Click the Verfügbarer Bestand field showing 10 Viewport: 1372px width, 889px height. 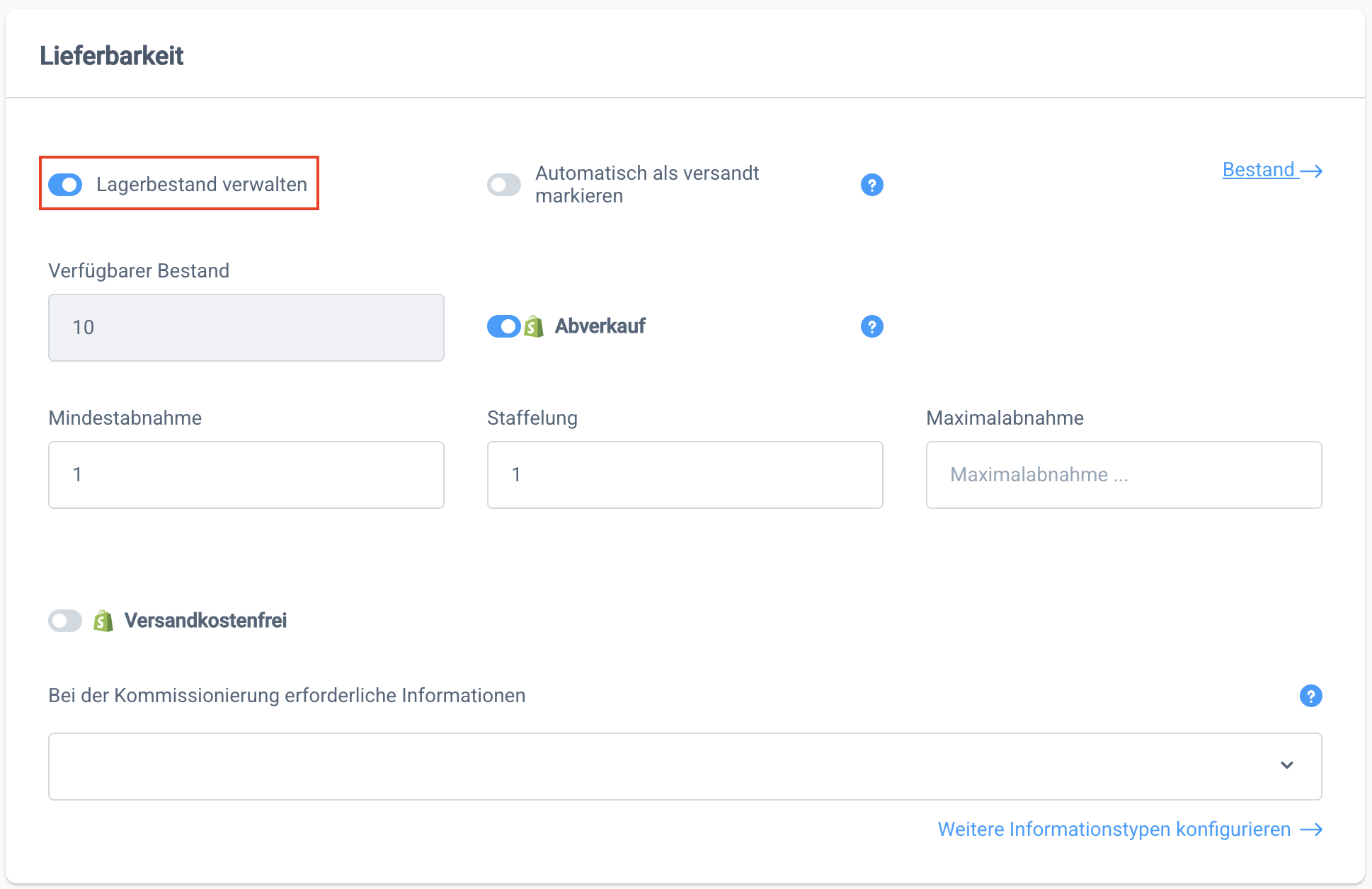click(x=246, y=328)
